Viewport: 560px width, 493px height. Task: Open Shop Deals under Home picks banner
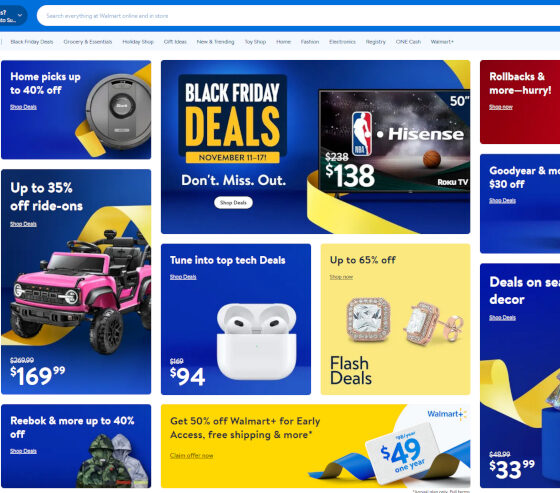[23, 107]
